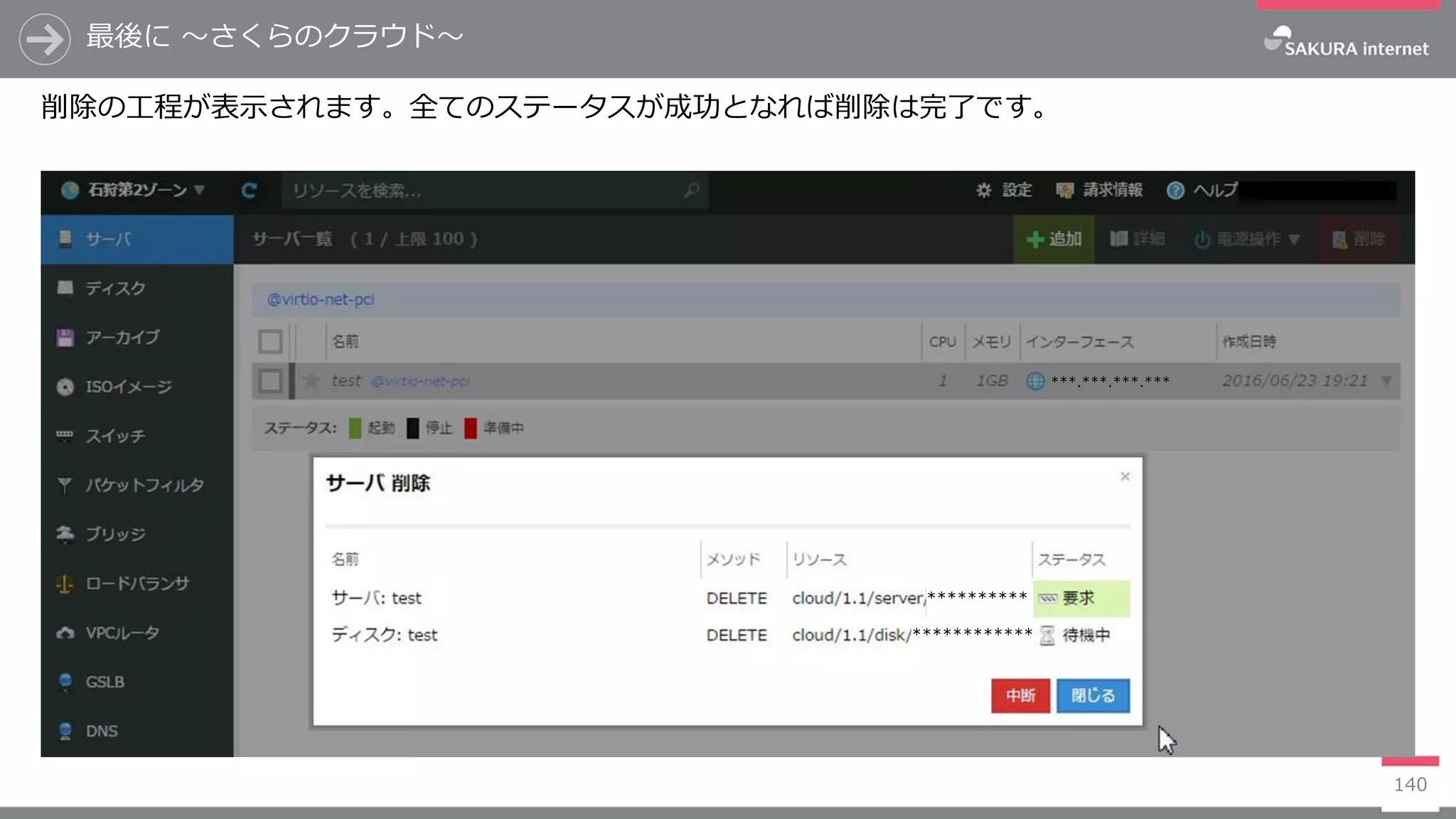Click the hourglass waiting icon for the disk
The width and height of the screenshot is (1456, 819).
pos(1046,635)
